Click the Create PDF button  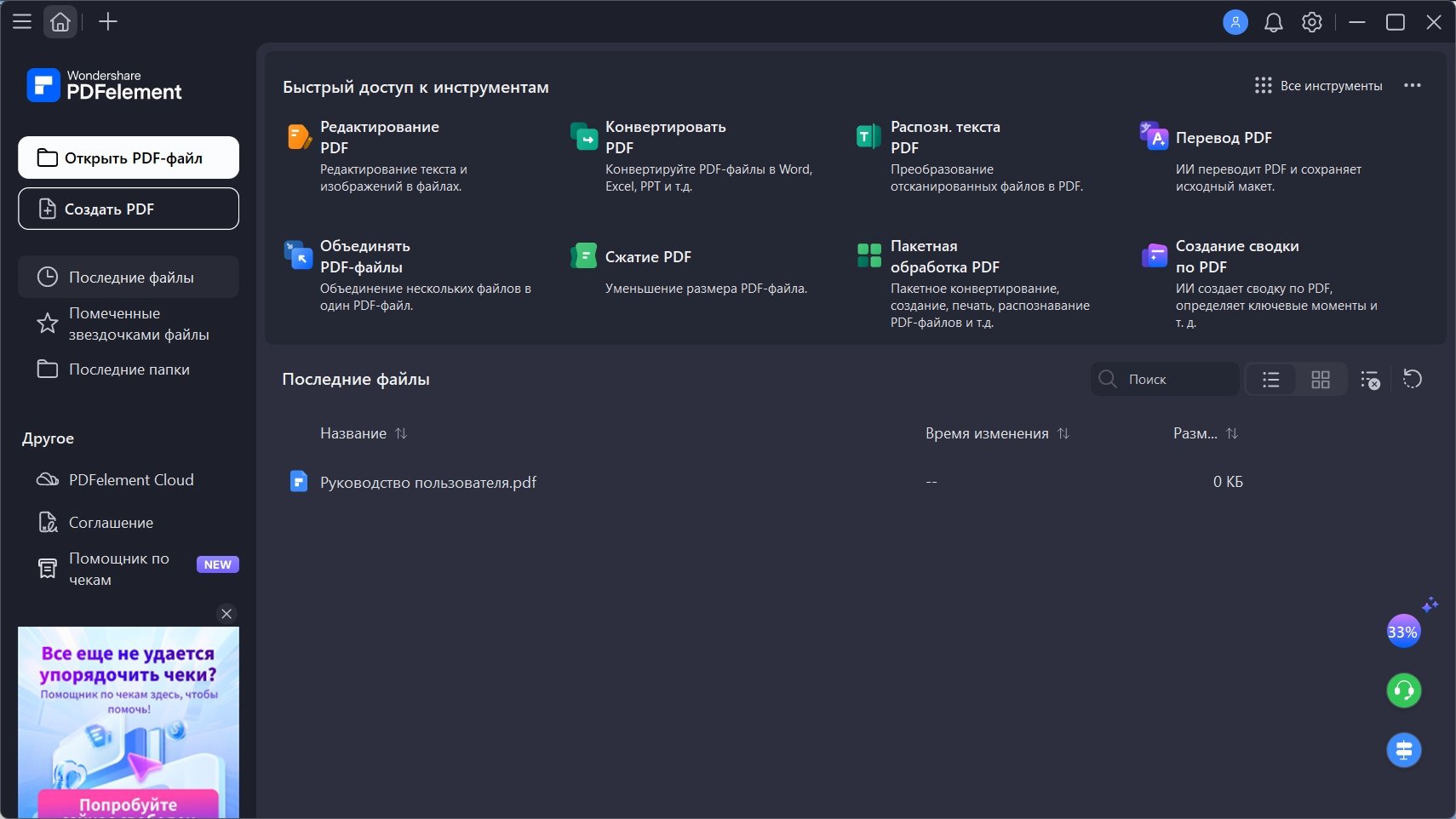(129, 209)
